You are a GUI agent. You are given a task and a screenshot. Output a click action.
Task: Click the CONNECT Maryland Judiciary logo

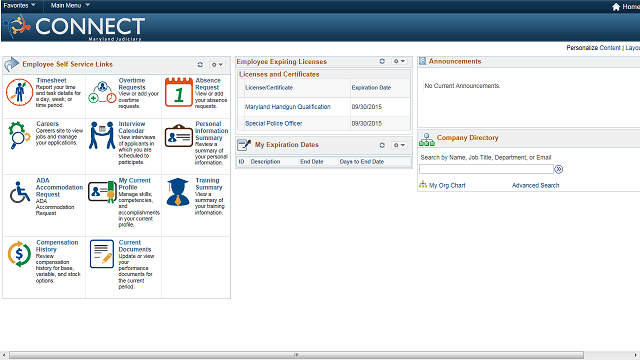tap(74, 28)
